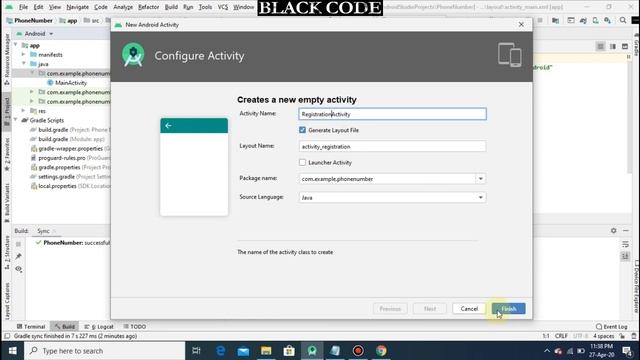This screenshot has width=640, height=360.
Task: Click Android Studio taskbar icon
Action: pos(312,351)
